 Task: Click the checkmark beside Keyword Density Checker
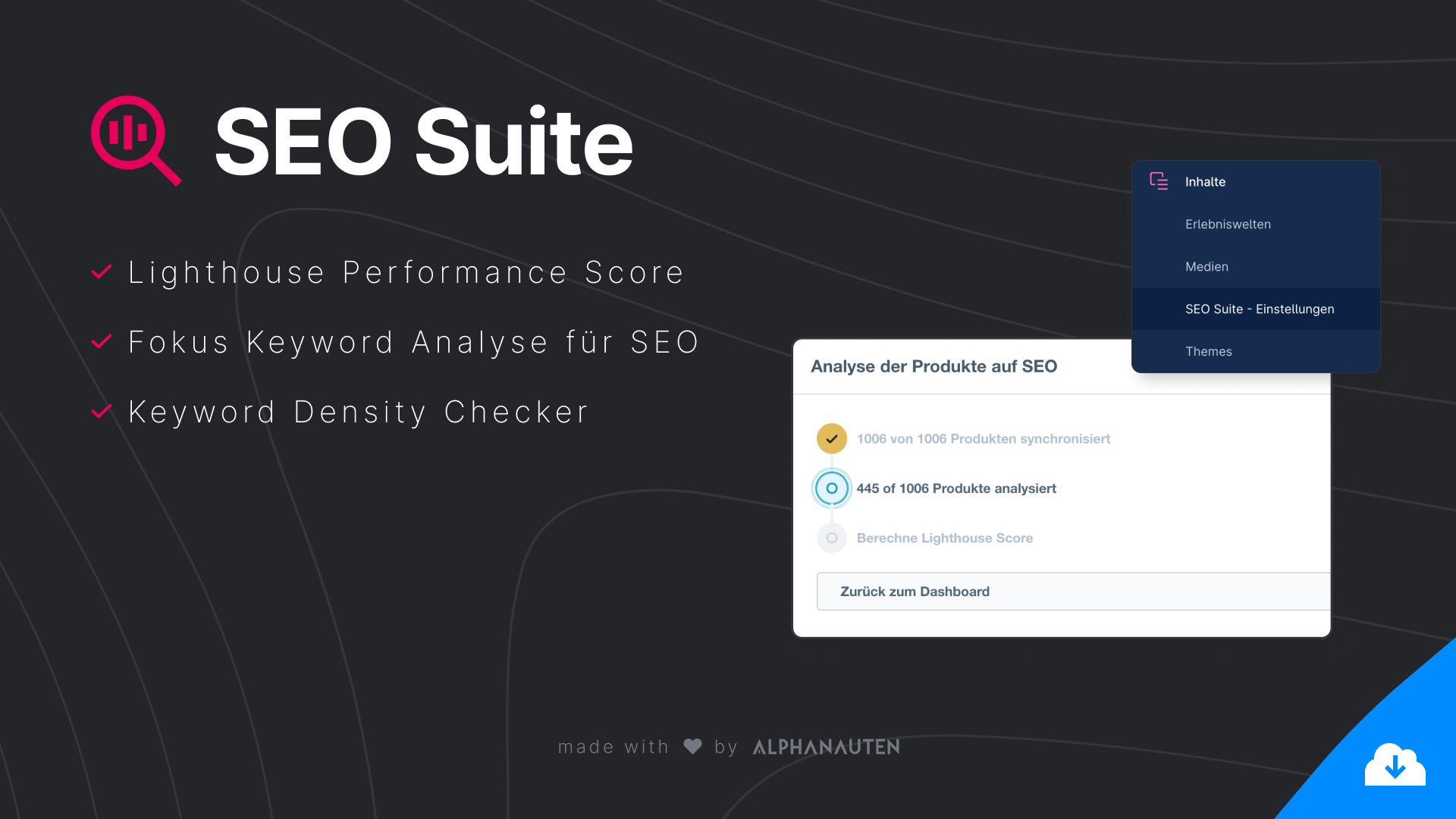[102, 411]
